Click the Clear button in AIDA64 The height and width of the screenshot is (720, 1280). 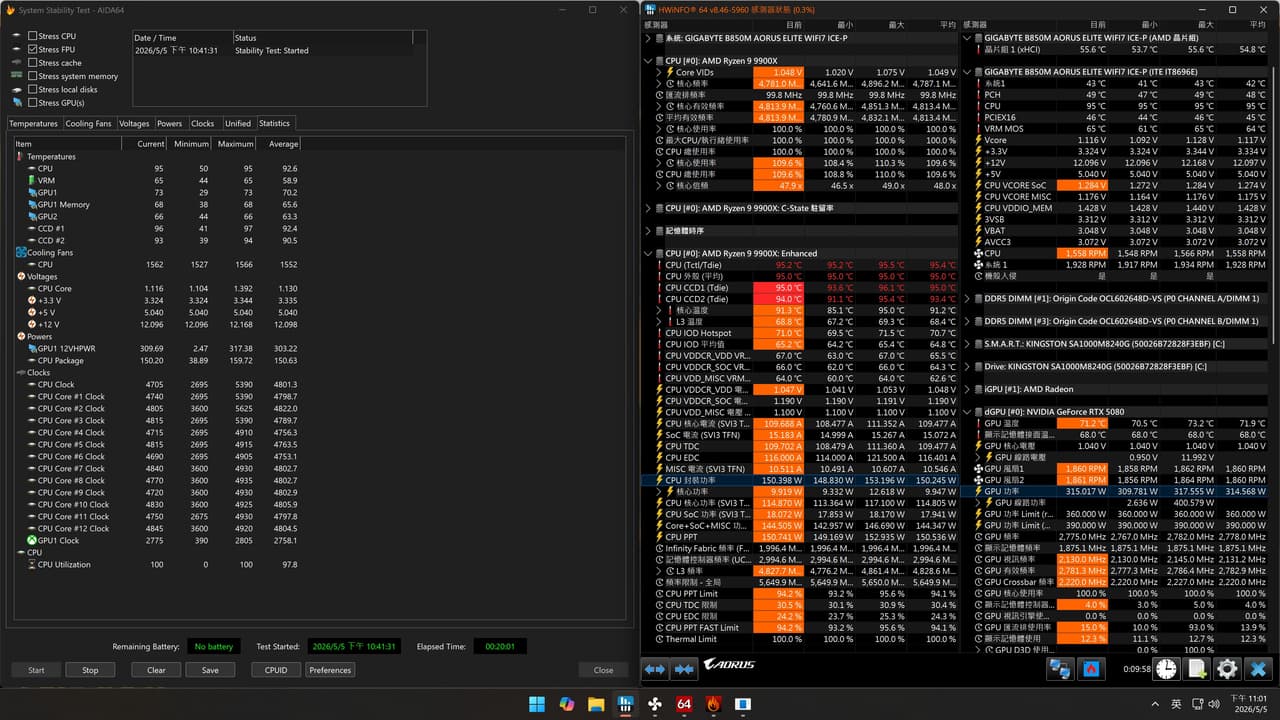156,670
